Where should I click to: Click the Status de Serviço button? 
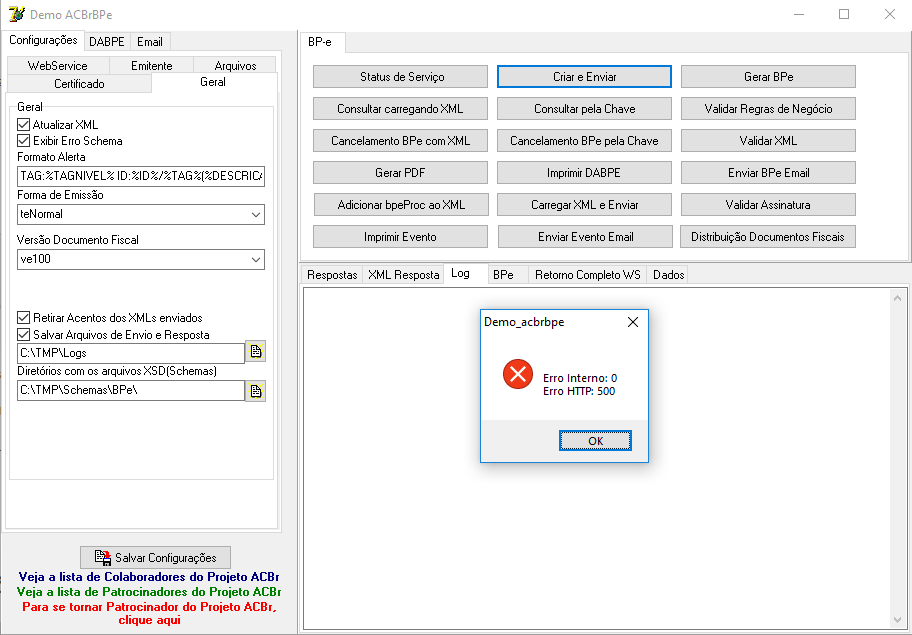(400, 77)
